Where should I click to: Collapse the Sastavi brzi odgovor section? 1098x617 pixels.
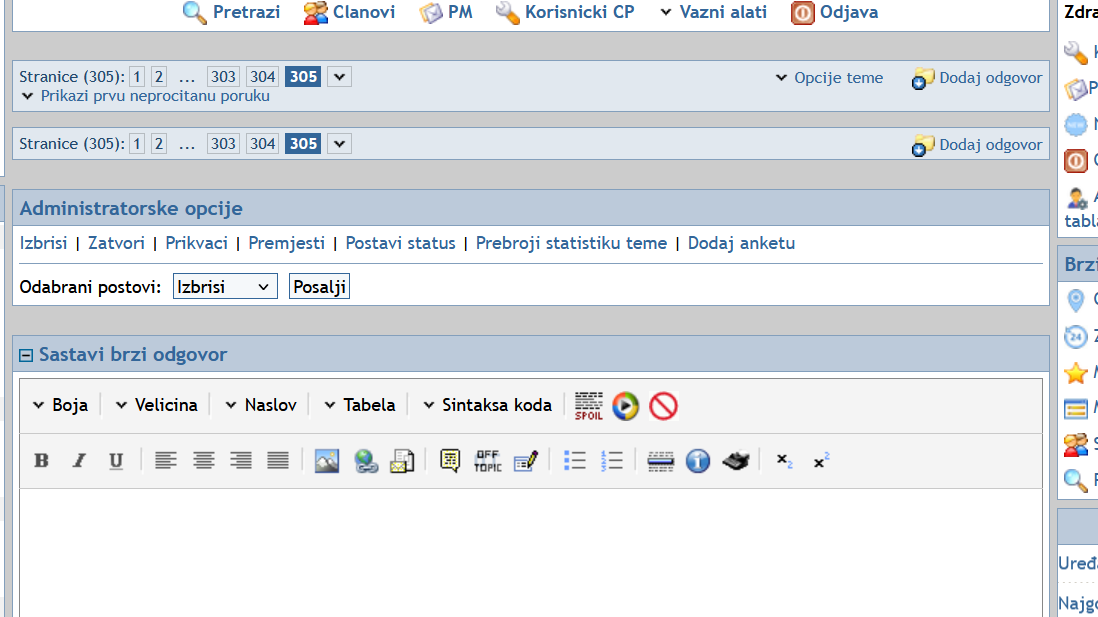[26, 355]
